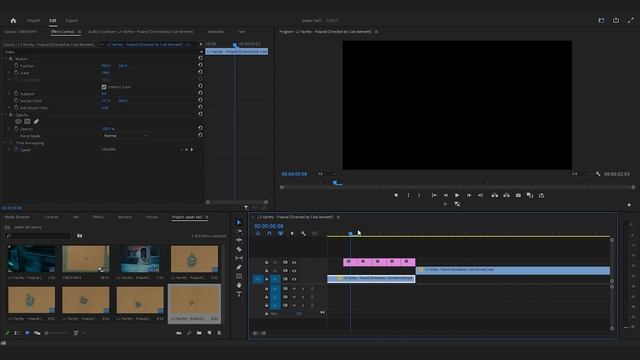Open Program monitor zoom level Fit dropdown
Screen dimensions: 640x360
327,174
